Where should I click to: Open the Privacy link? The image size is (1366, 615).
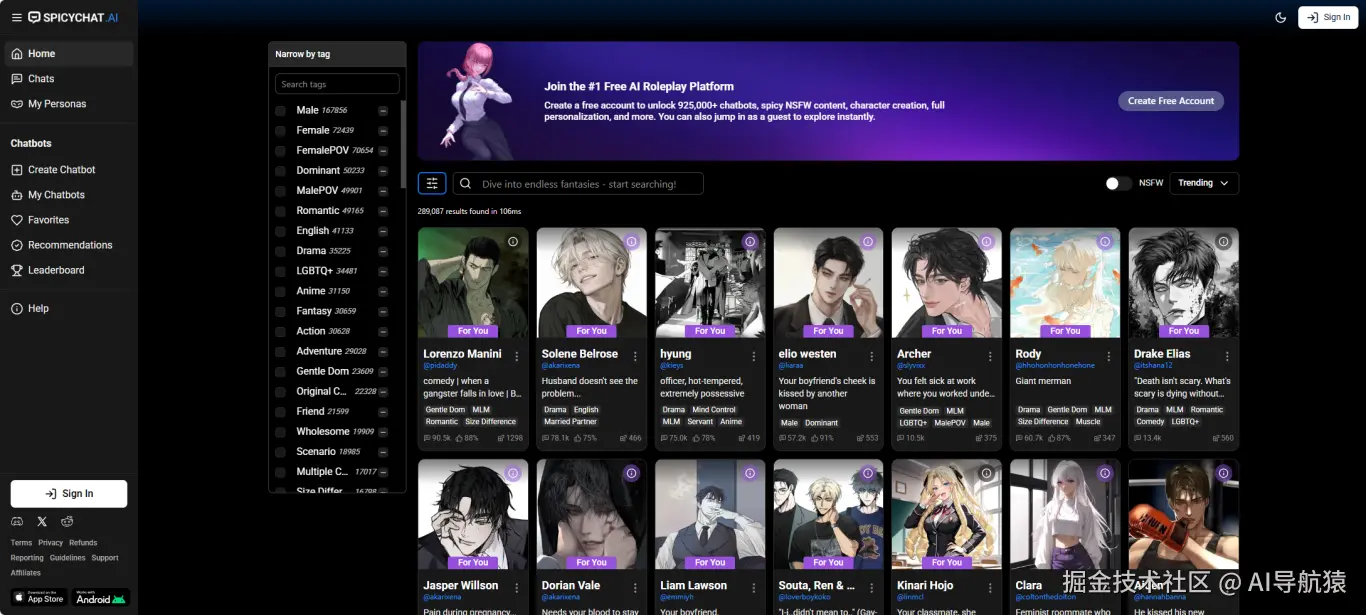pyautogui.click(x=50, y=543)
